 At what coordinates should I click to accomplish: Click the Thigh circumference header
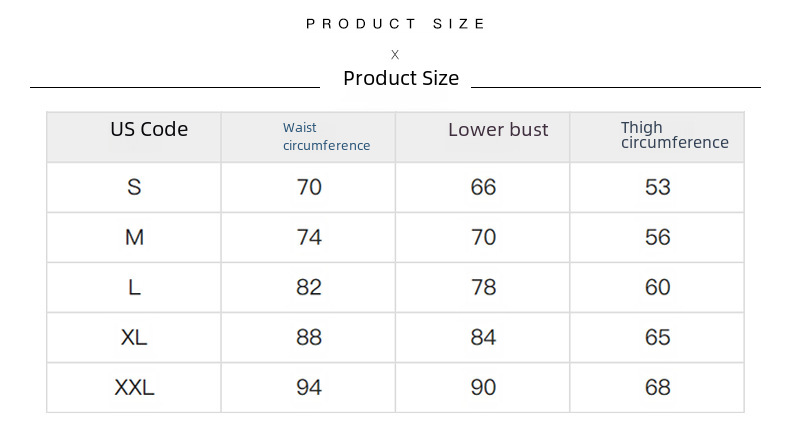674,135
